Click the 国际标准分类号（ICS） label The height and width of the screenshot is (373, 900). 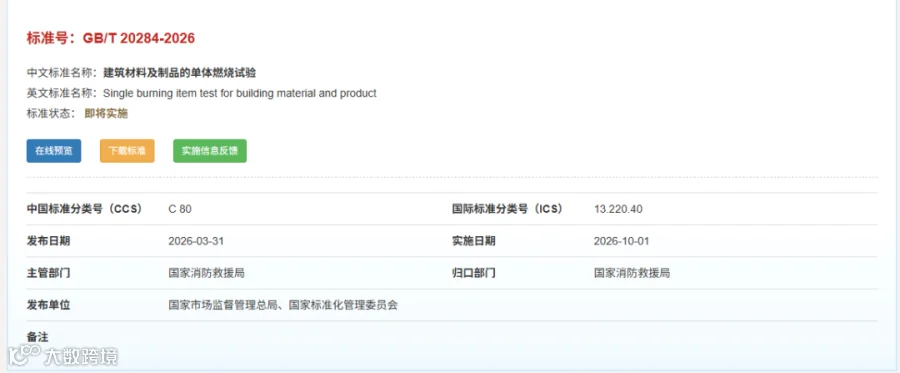click(x=507, y=209)
